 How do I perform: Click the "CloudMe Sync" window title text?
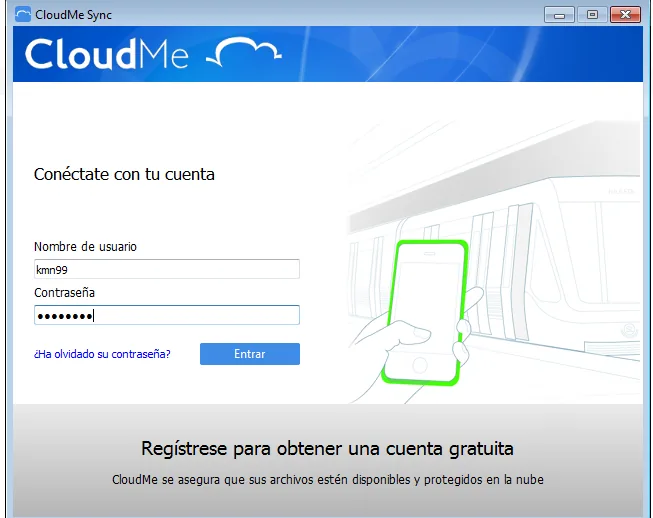click(x=74, y=15)
